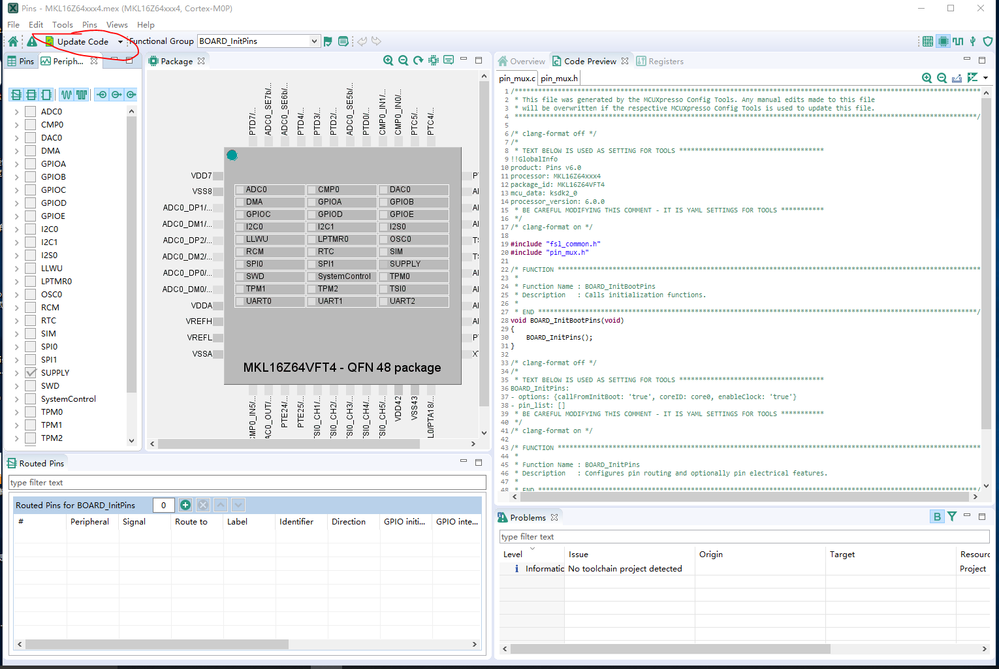Open the Update Code dropdown arrow
This screenshot has width=999, height=669.
pos(120,42)
